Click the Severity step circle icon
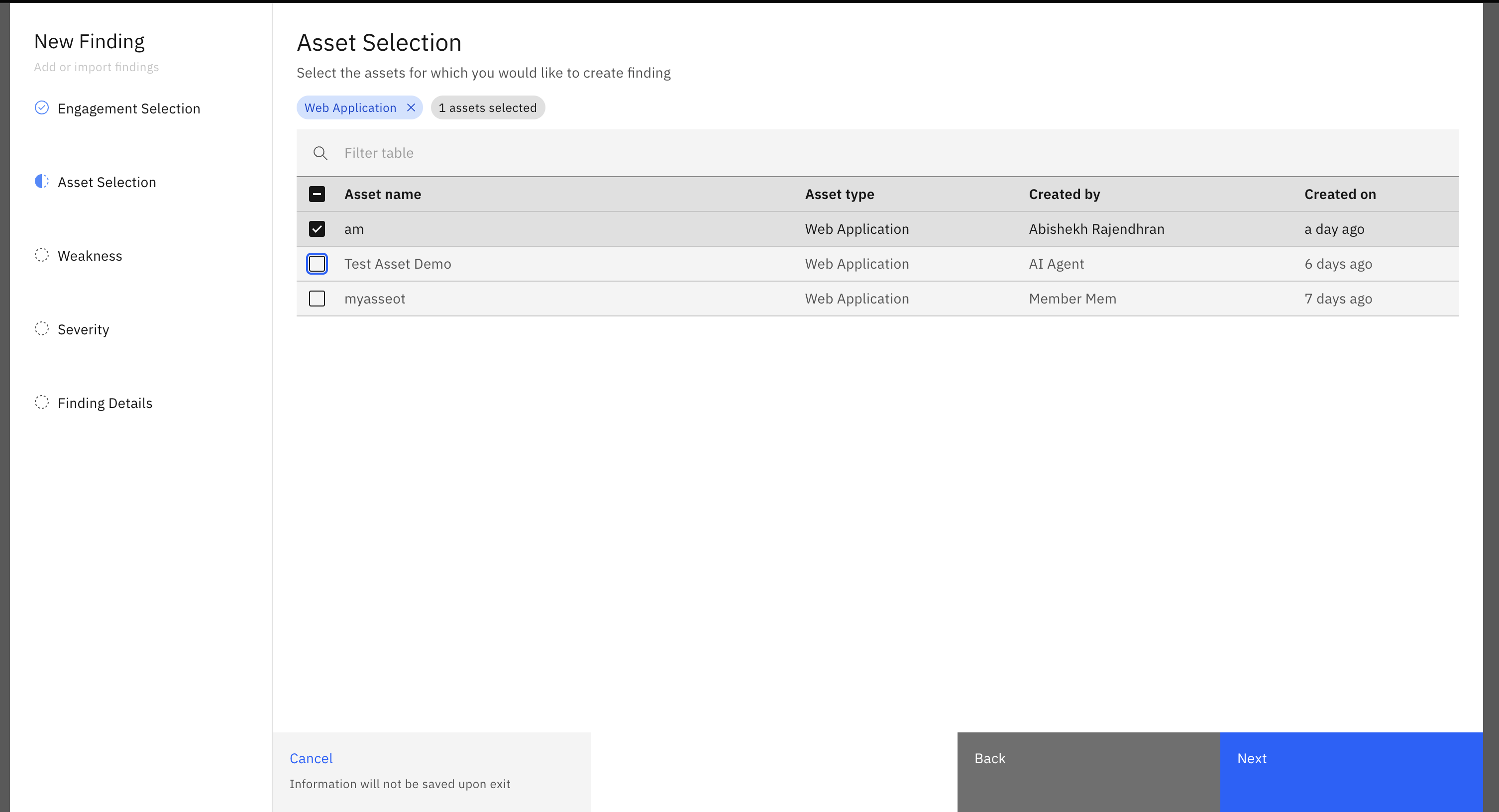This screenshot has width=1499, height=812. click(42, 329)
